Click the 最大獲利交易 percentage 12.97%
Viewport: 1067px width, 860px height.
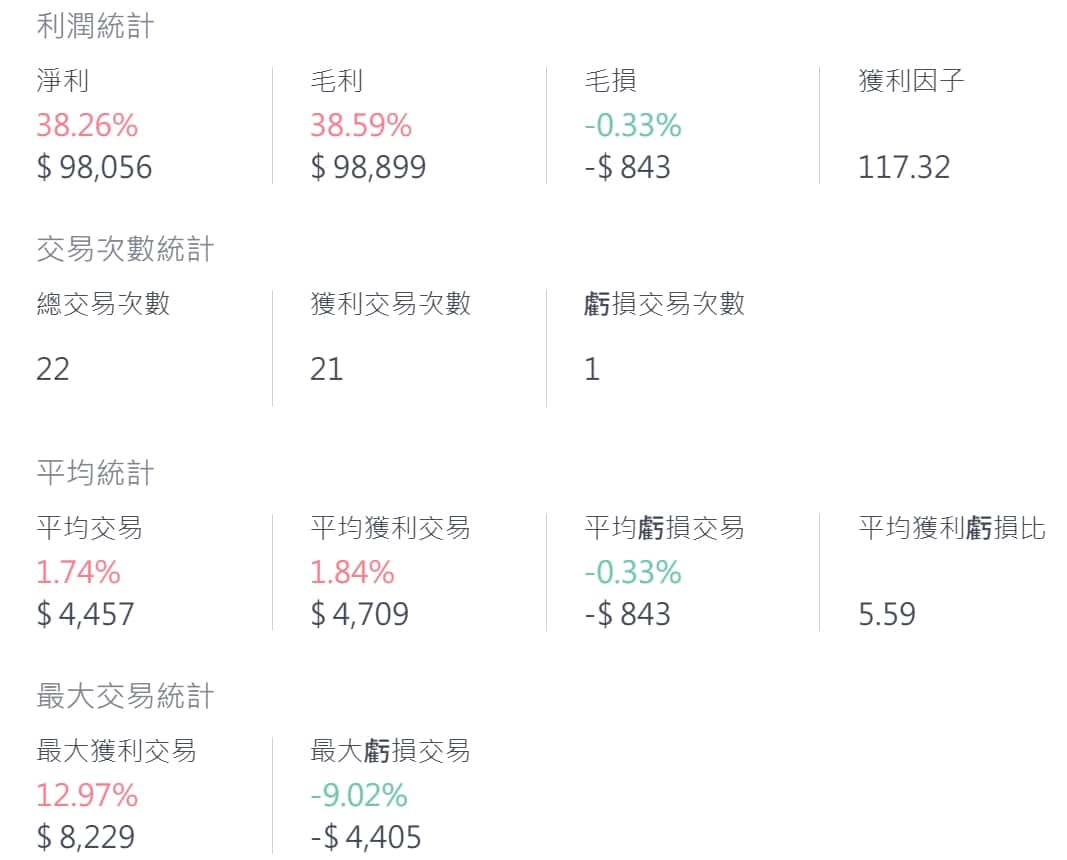(87, 795)
